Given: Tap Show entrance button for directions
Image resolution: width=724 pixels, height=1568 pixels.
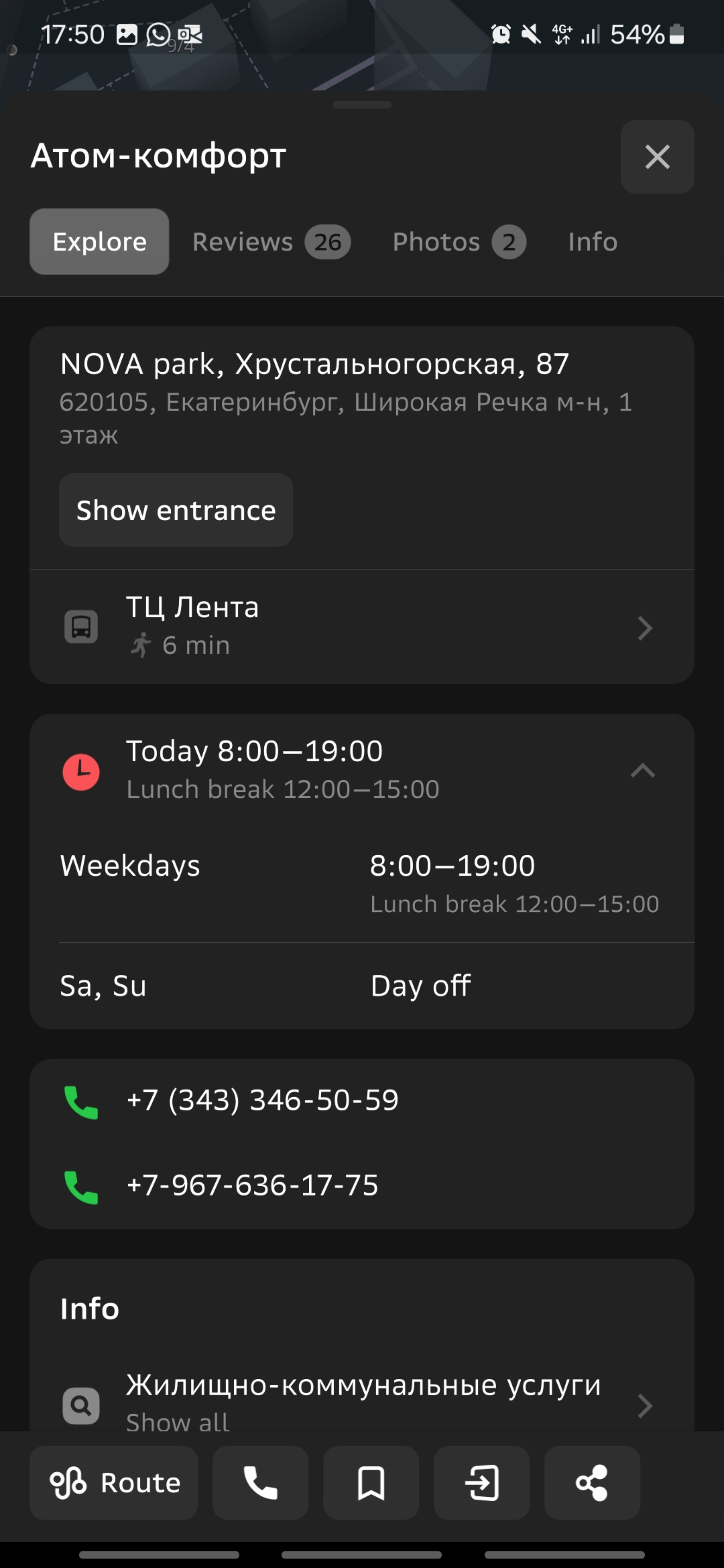Looking at the screenshot, I should point(176,510).
